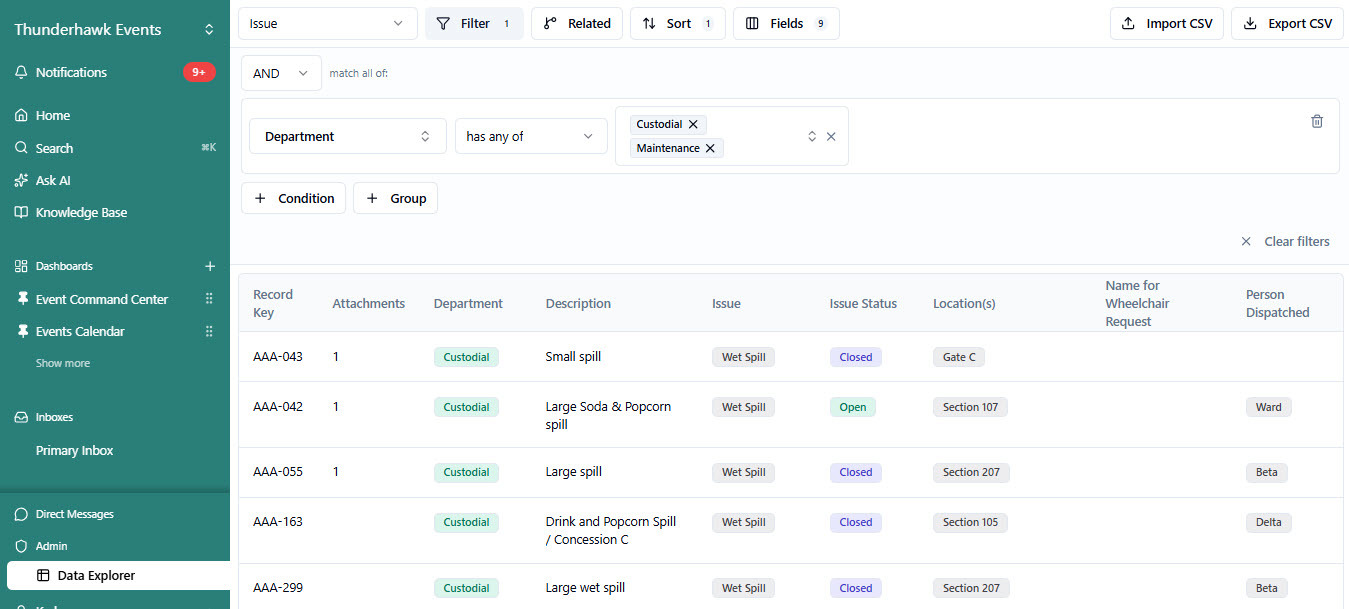Click the pin icon for Events Calendar
The image size is (1349, 609).
(22, 331)
